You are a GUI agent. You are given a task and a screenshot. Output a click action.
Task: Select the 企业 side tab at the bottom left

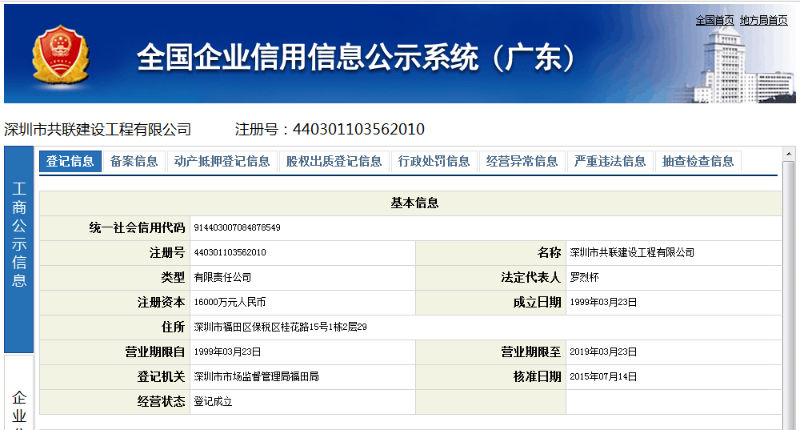click(19, 405)
